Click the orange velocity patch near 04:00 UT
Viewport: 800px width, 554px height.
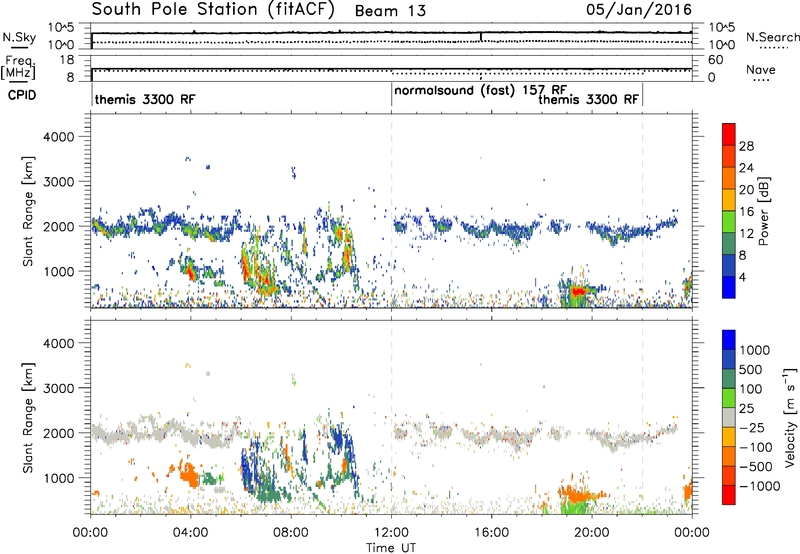tap(189, 475)
